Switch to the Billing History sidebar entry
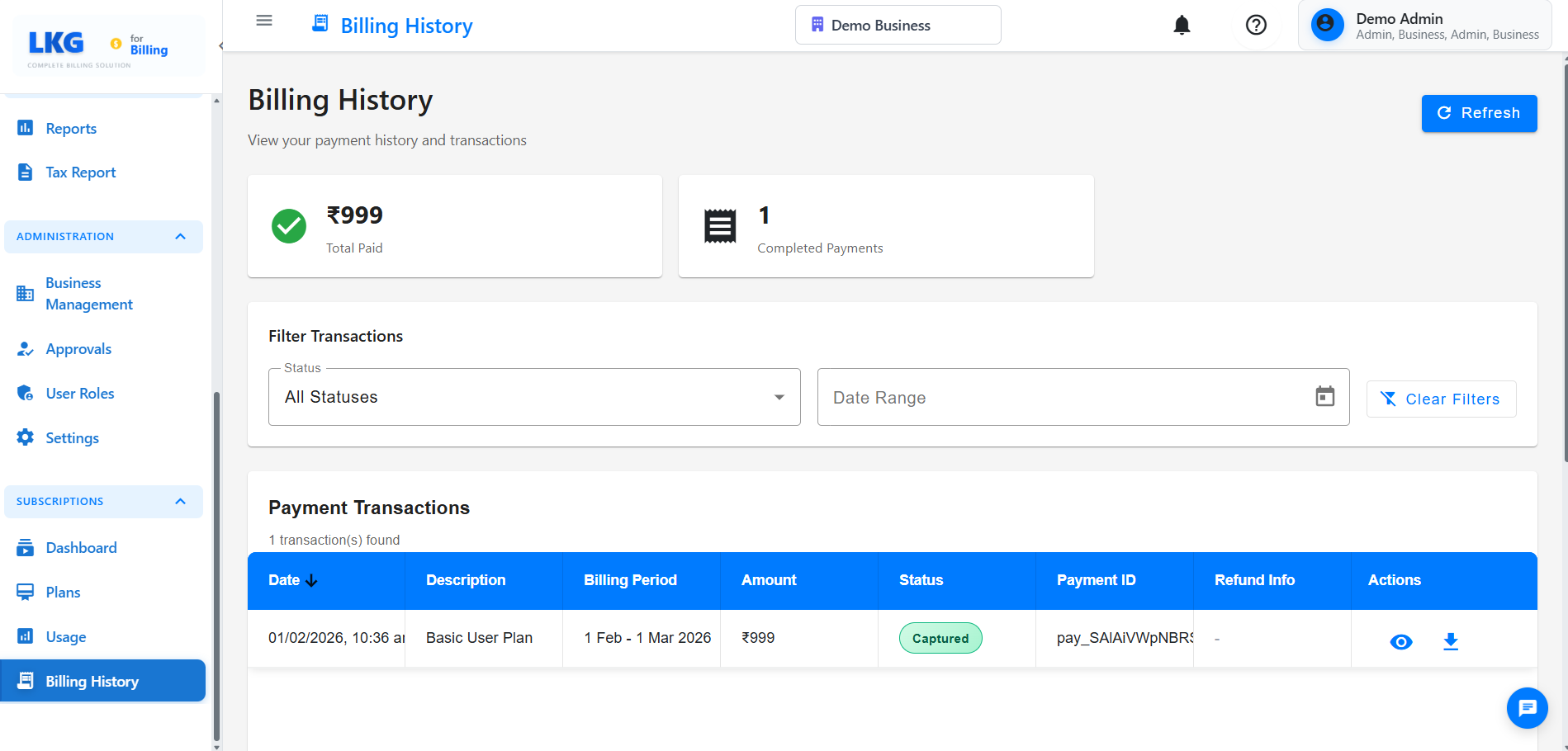This screenshot has height=751, width=1568. 92,681
